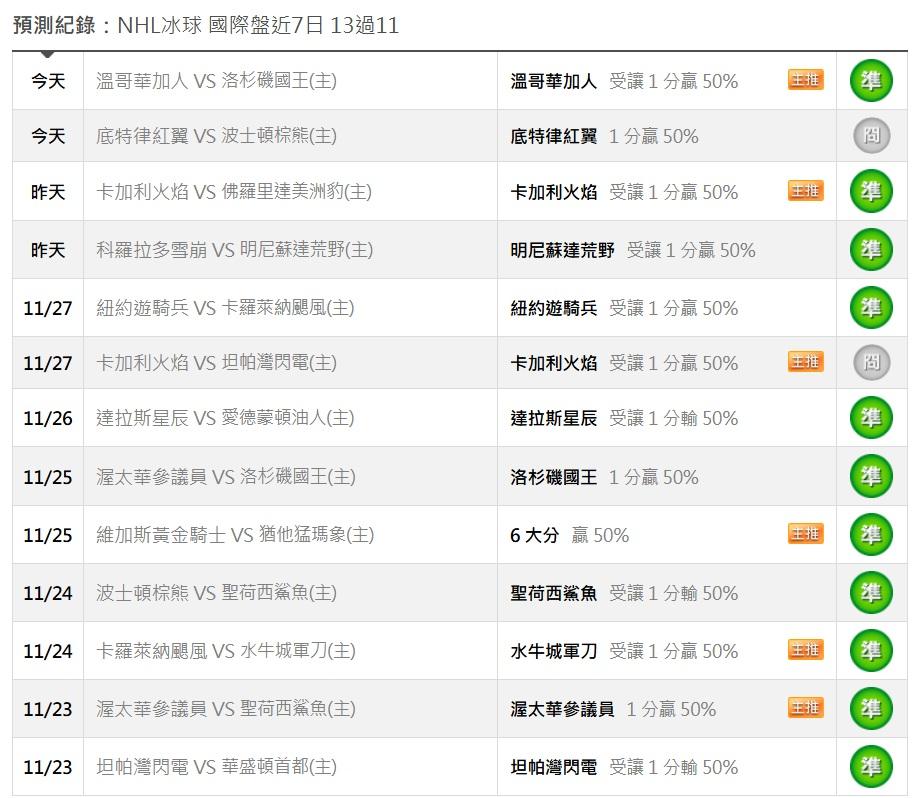Select prediction 洛杉磯國王 1 分贏 50%

pos(604,477)
